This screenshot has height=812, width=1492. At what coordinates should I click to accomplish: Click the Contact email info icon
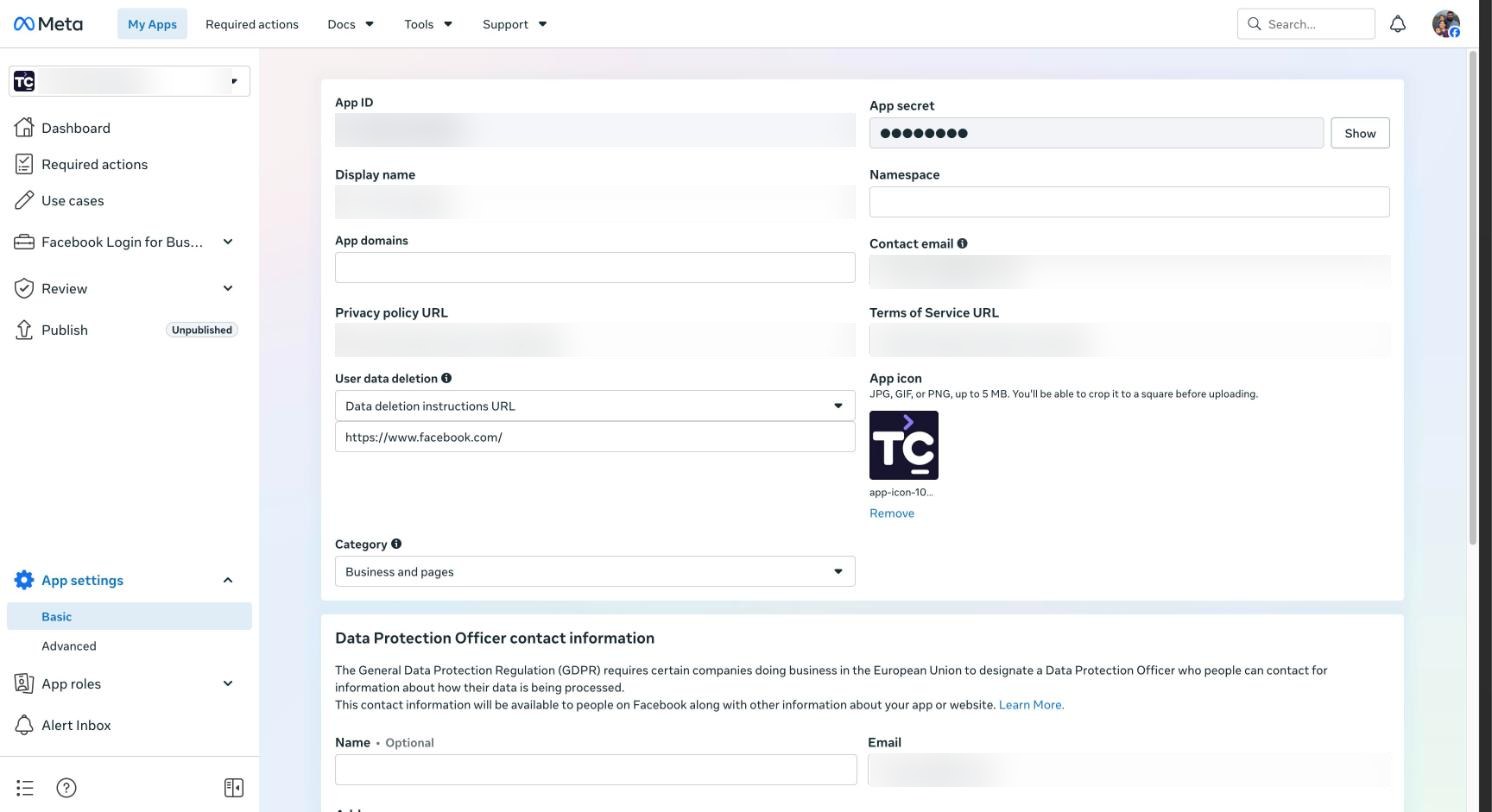(962, 243)
